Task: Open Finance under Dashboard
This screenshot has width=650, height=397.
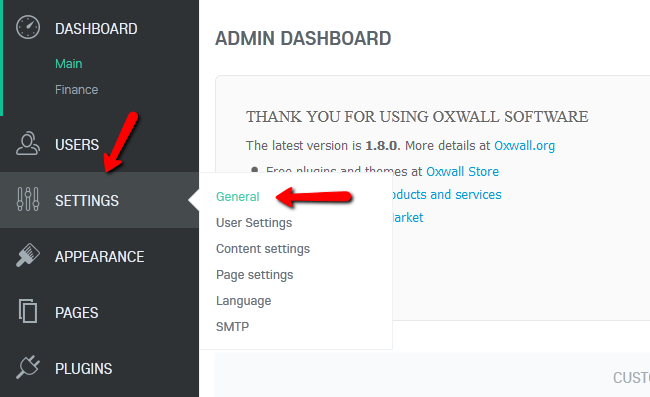Action: tap(77, 90)
